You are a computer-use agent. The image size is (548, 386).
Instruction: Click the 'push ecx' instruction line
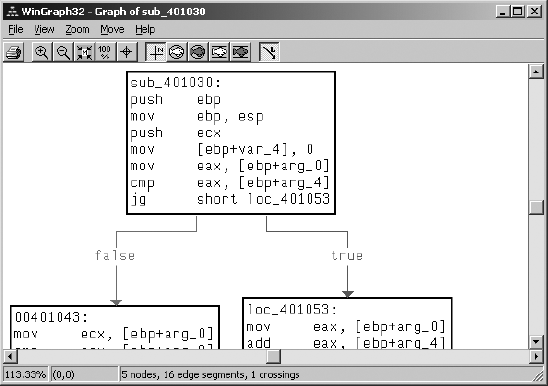[175, 133]
